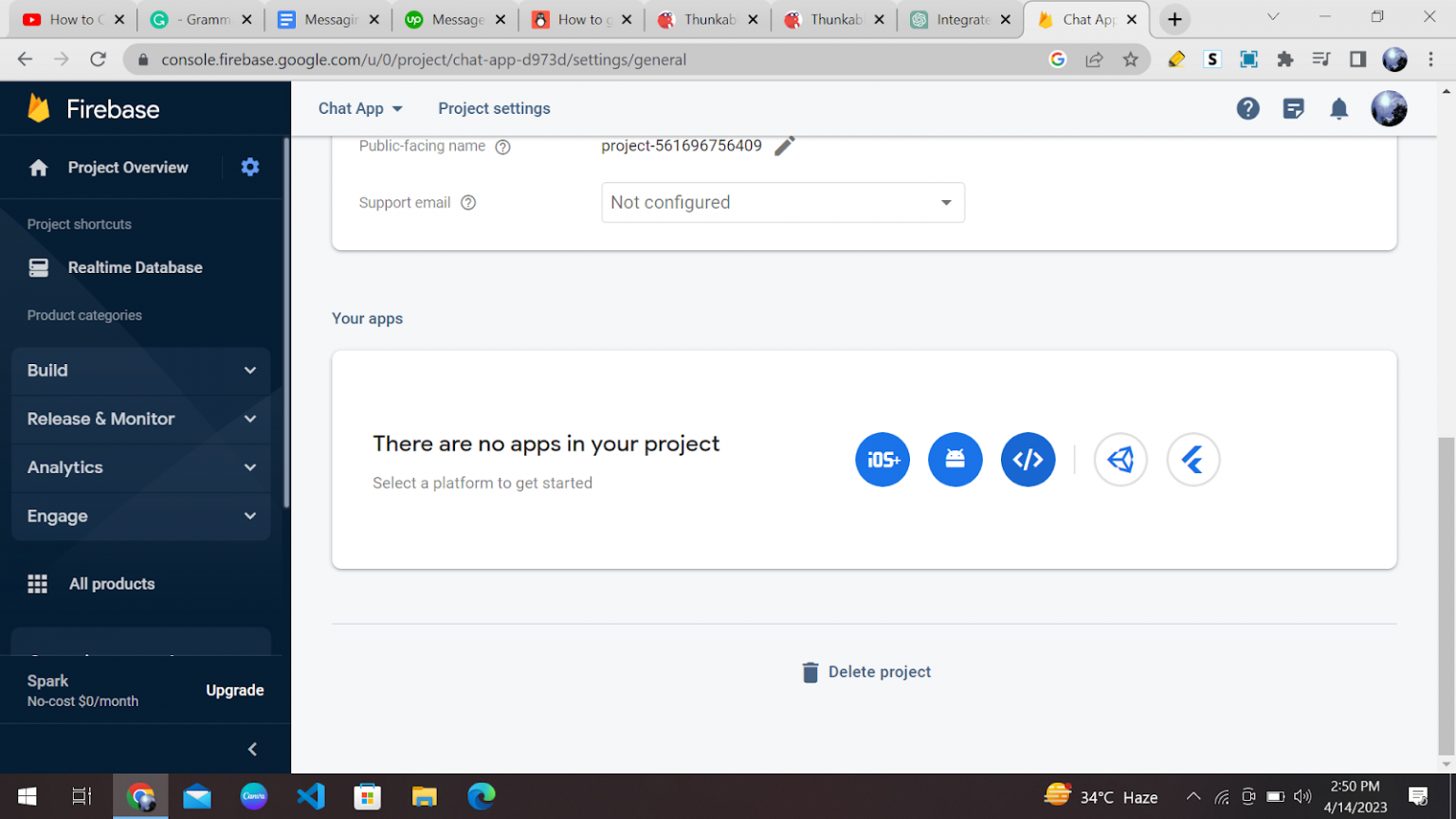Select the Project Overview menu item

[127, 167]
